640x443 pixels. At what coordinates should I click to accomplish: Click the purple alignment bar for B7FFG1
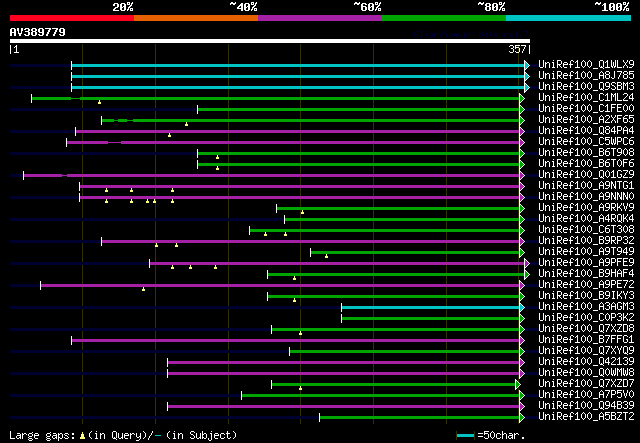point(295,341)
